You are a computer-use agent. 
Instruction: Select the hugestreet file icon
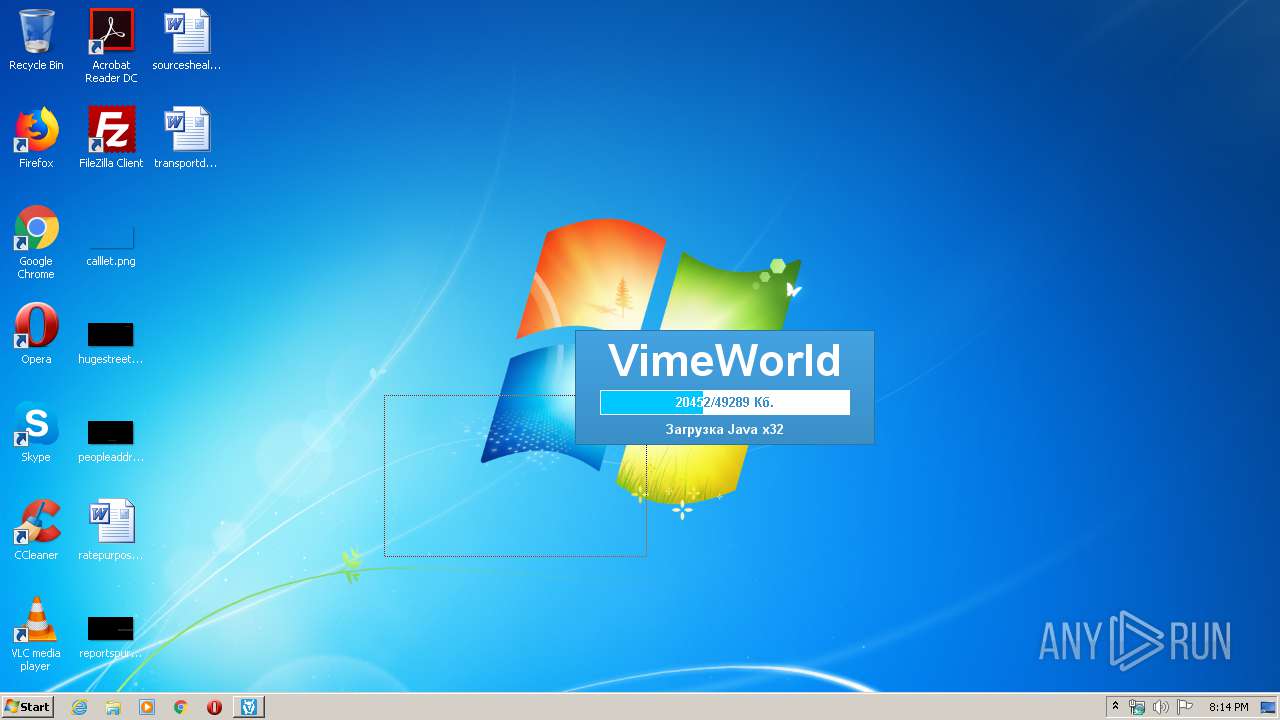[x=111, y=342]
